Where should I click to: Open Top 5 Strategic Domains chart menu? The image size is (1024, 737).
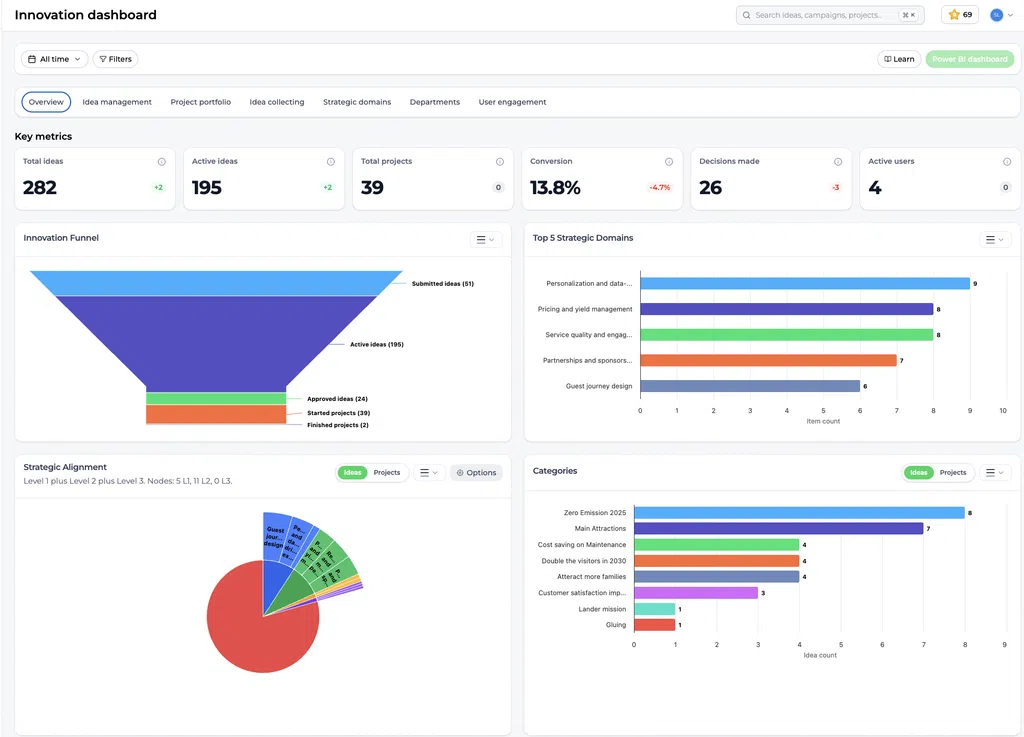tap(995, 240)
